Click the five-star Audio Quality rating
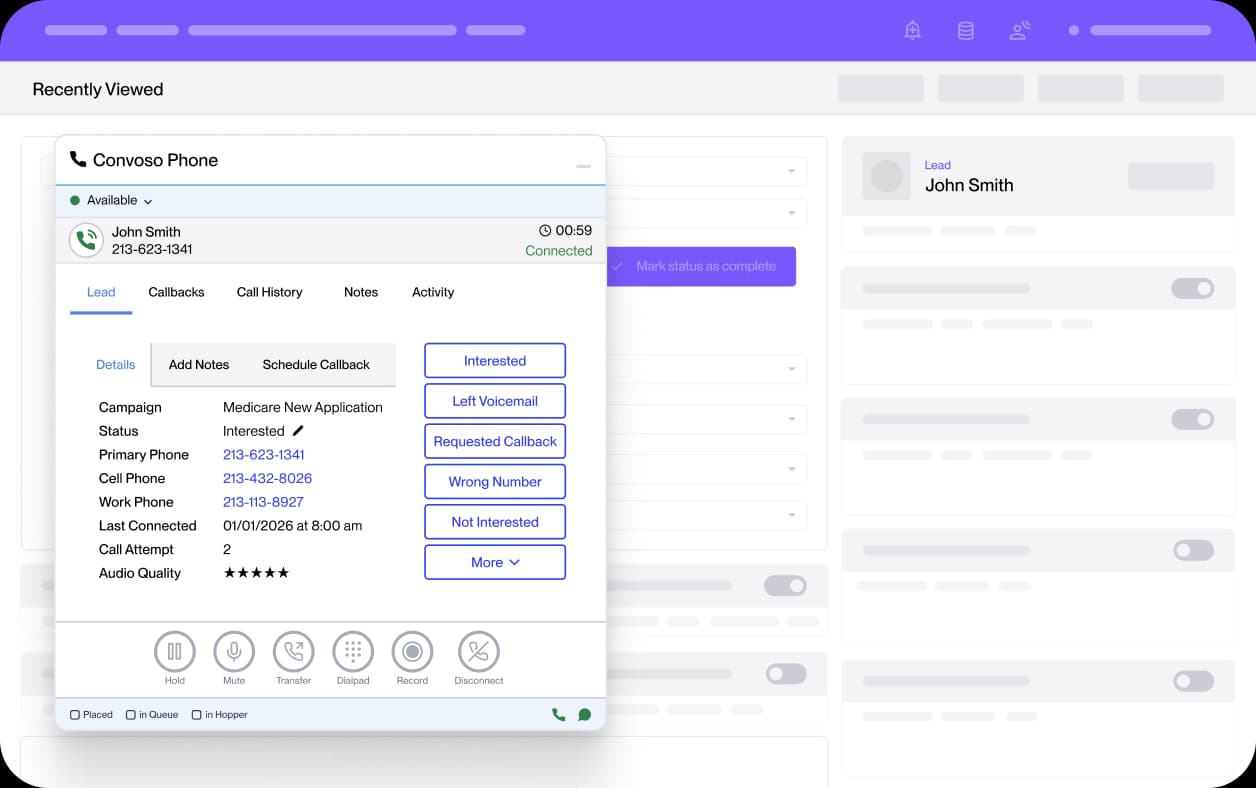 256,573
